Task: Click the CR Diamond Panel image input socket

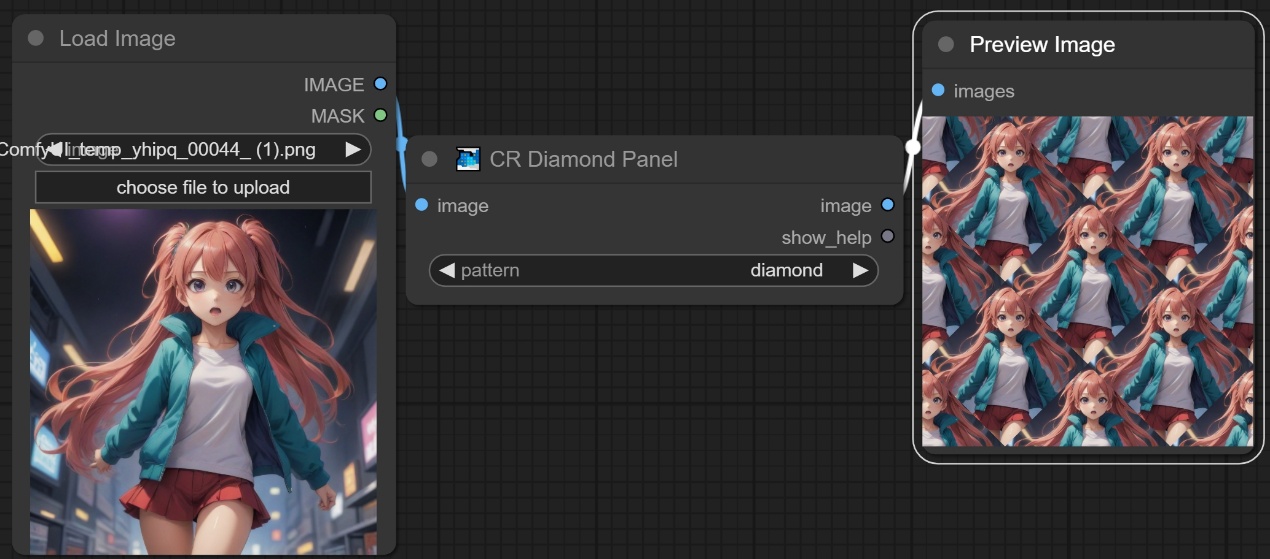Action: (421, 205)
